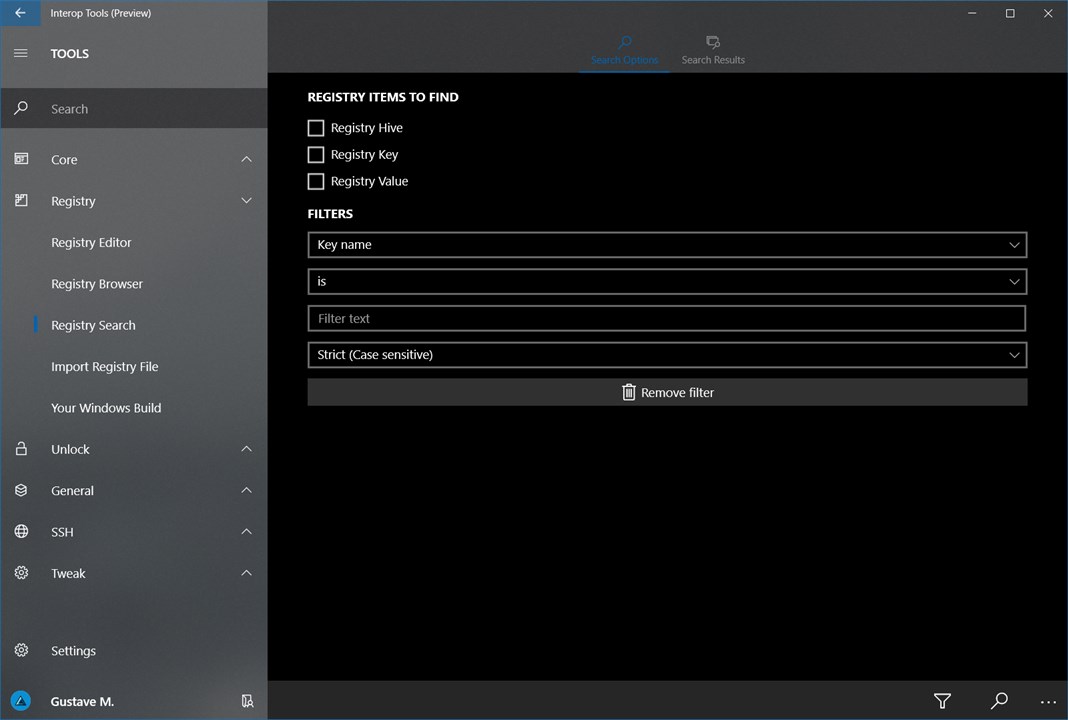The height and width of the screenshot is (720, 1068).
Task: Click the Filter text input box
Action: [667, 318]
